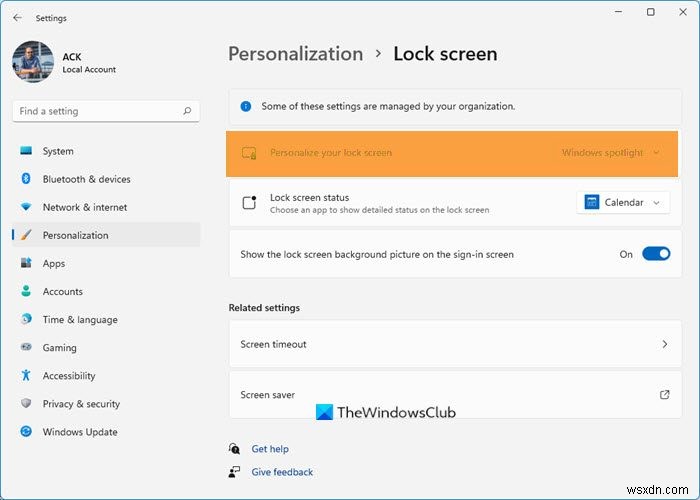Select Apps in the sidebar
700x500 pixels.
click(x=106, y=263)
